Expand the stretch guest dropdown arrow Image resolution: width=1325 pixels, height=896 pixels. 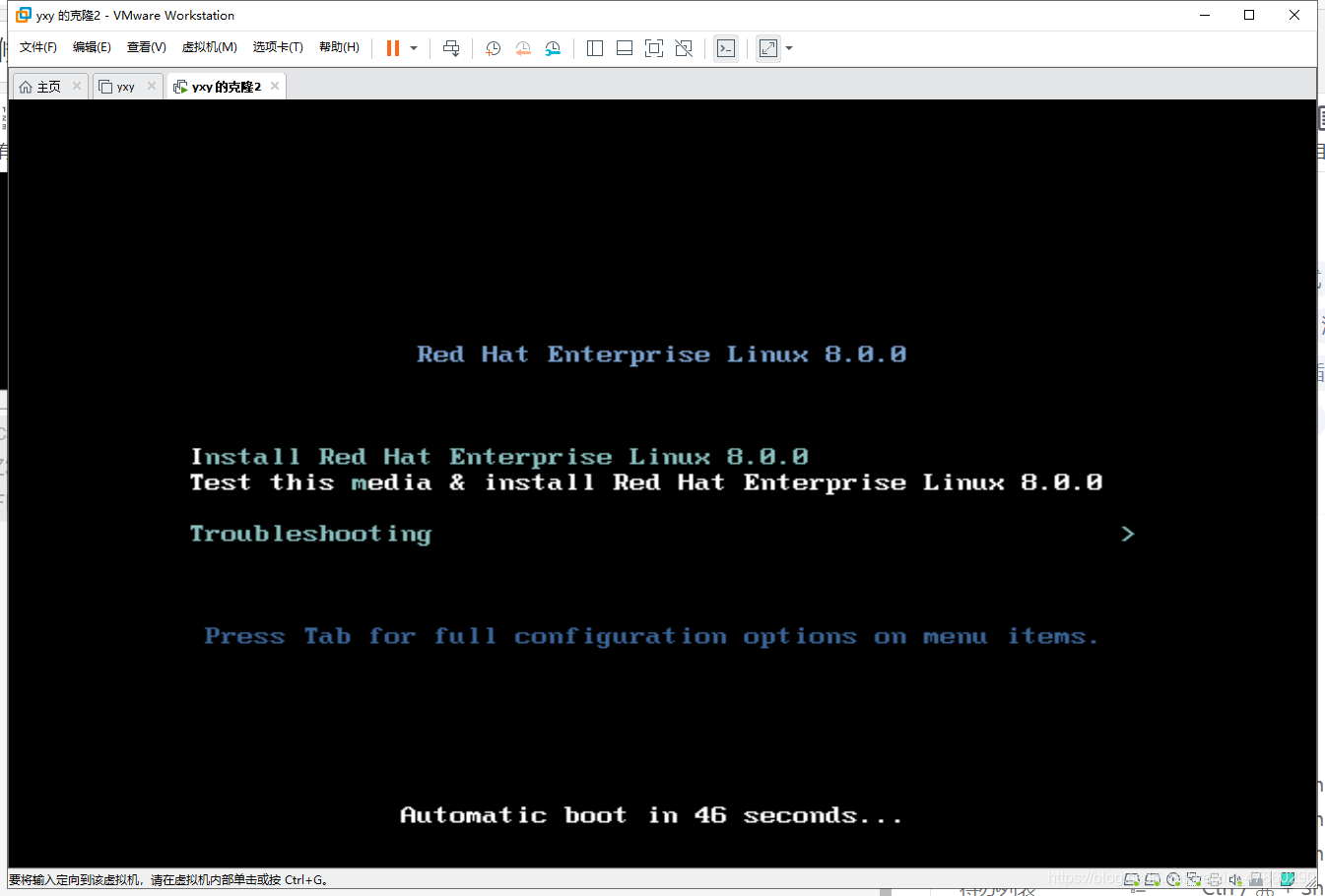[x=789, y=48]
